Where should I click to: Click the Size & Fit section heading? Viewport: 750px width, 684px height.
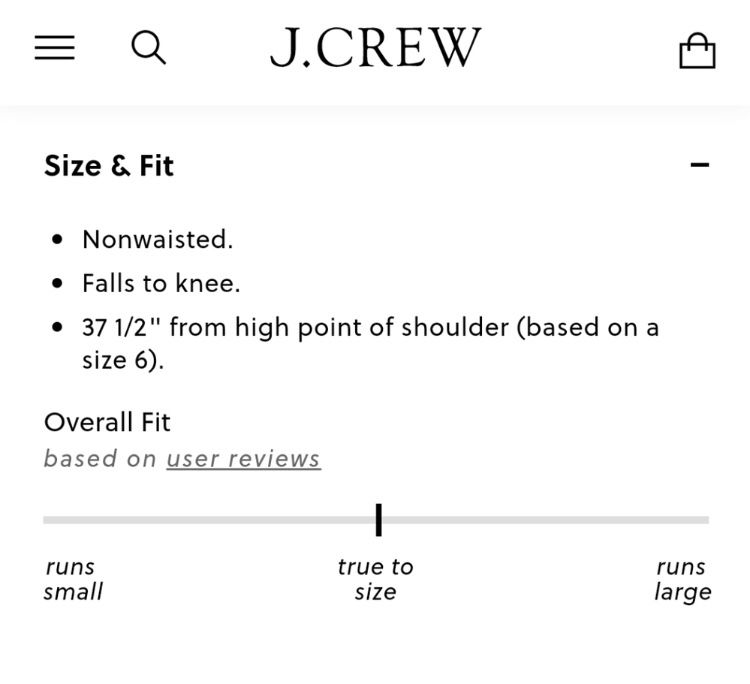point(109,166)
